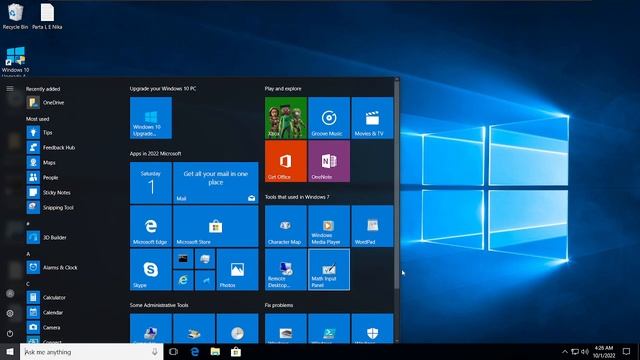
Task: Open the Xbox tile
Action: coord(286,118)
